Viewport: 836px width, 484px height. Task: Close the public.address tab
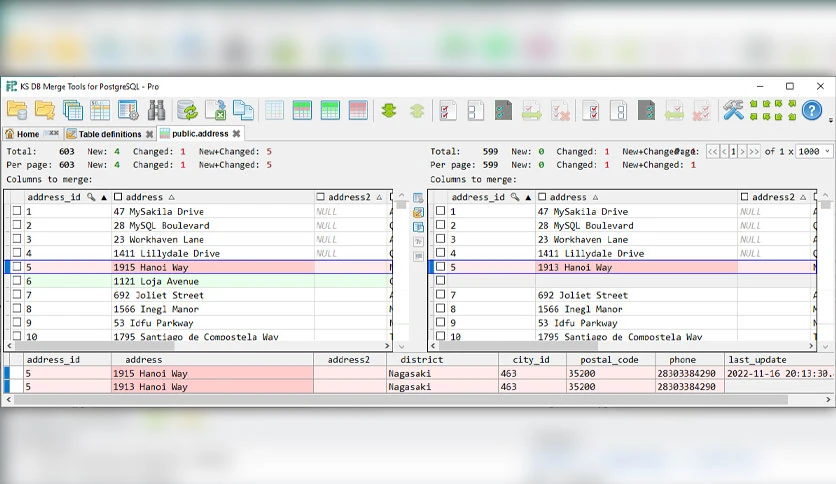tap(236, 133)
